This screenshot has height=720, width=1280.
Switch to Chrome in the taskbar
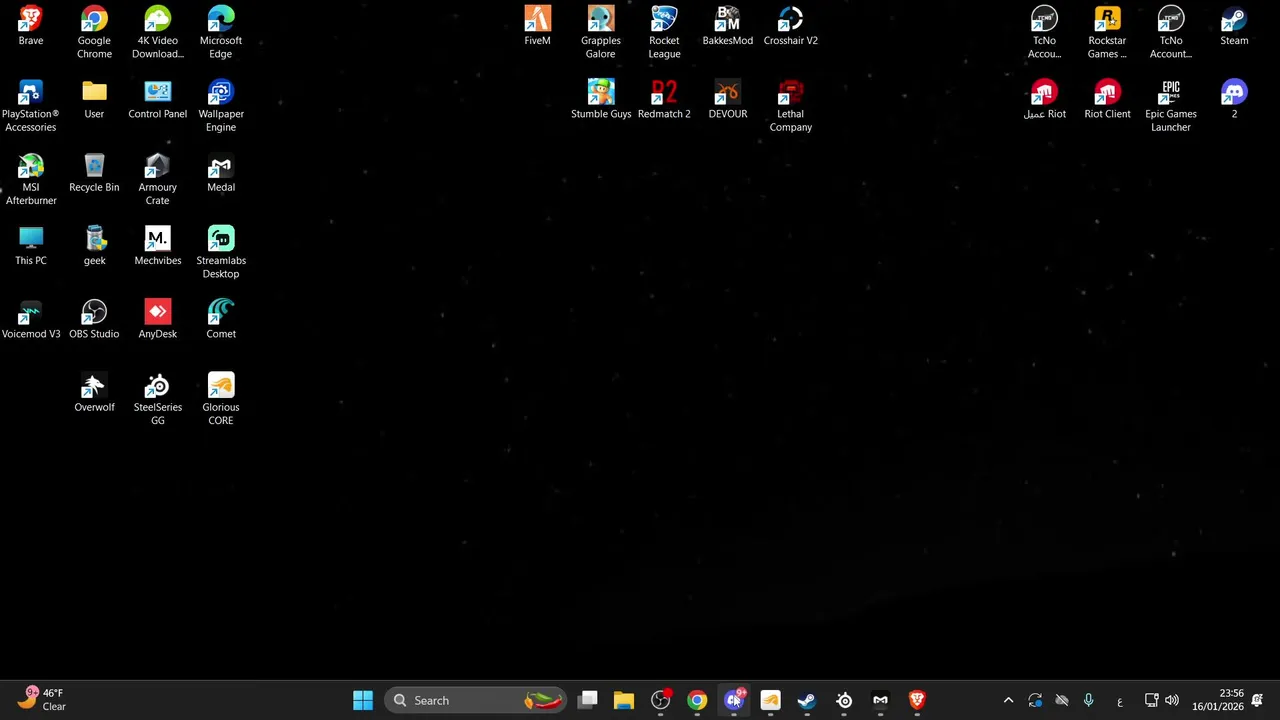697,700
